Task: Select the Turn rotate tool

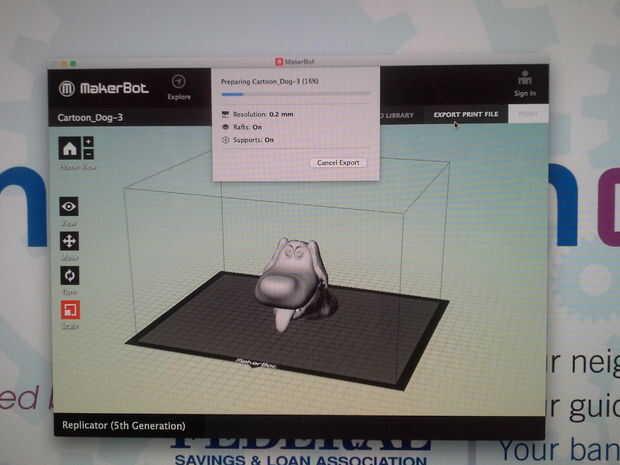Action: click(x=70, y=275)
